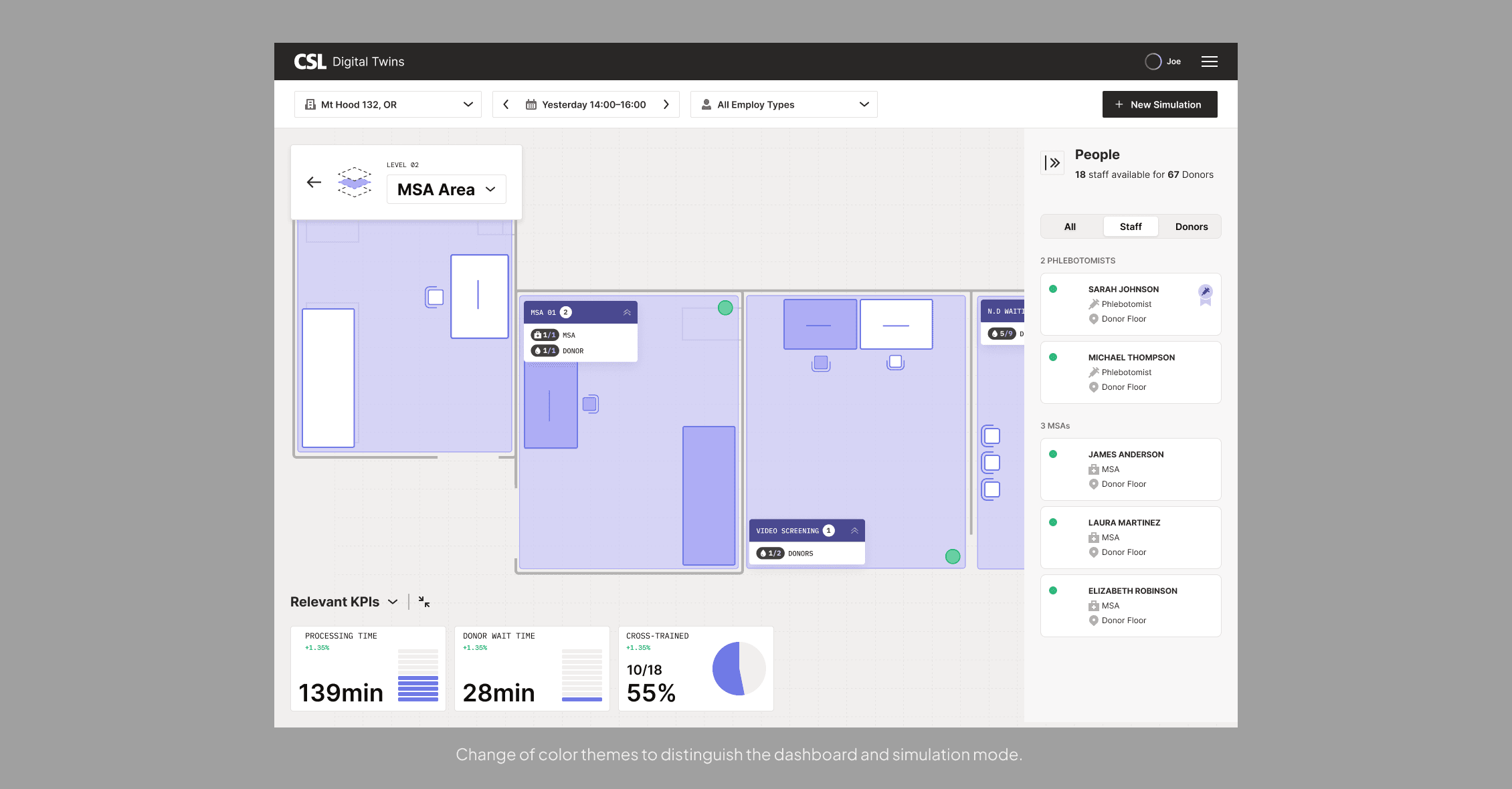Click Sarah Johnson's pinned badge icon

point(1205,294)
